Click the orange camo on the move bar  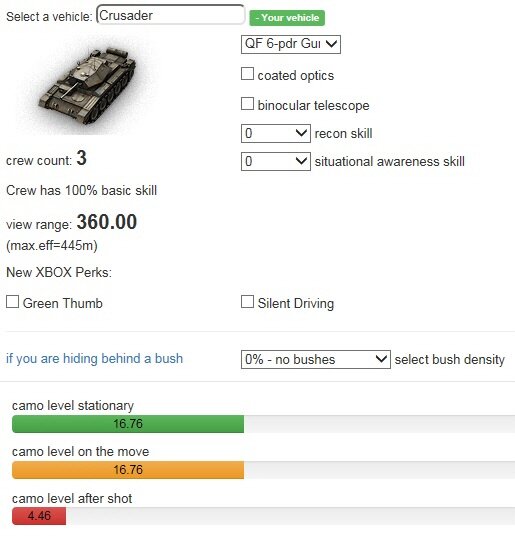[128, 470]
